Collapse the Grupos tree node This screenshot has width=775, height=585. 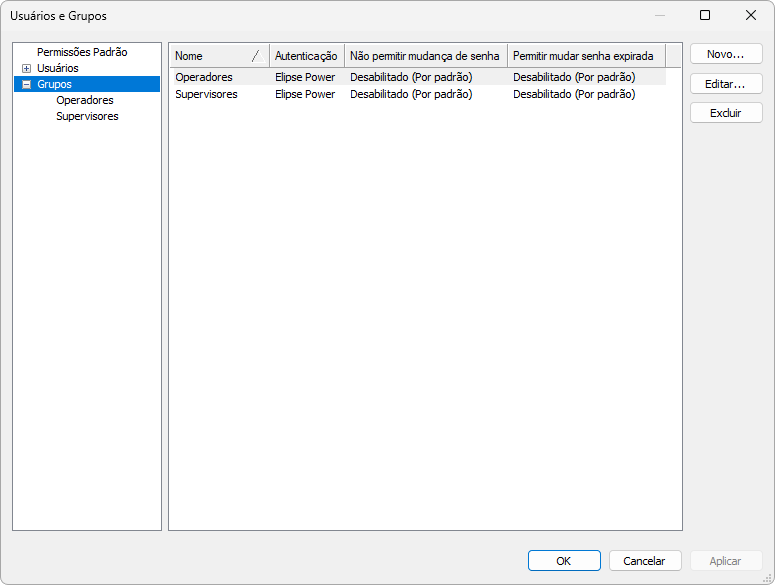27,85
